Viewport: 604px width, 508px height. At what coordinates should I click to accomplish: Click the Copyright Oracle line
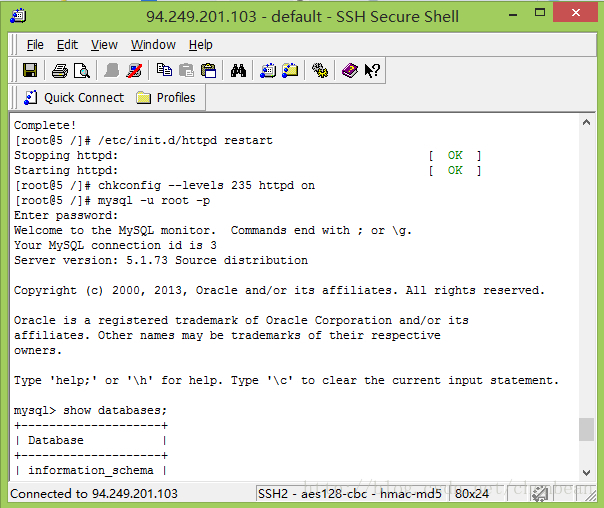(279, 291)
